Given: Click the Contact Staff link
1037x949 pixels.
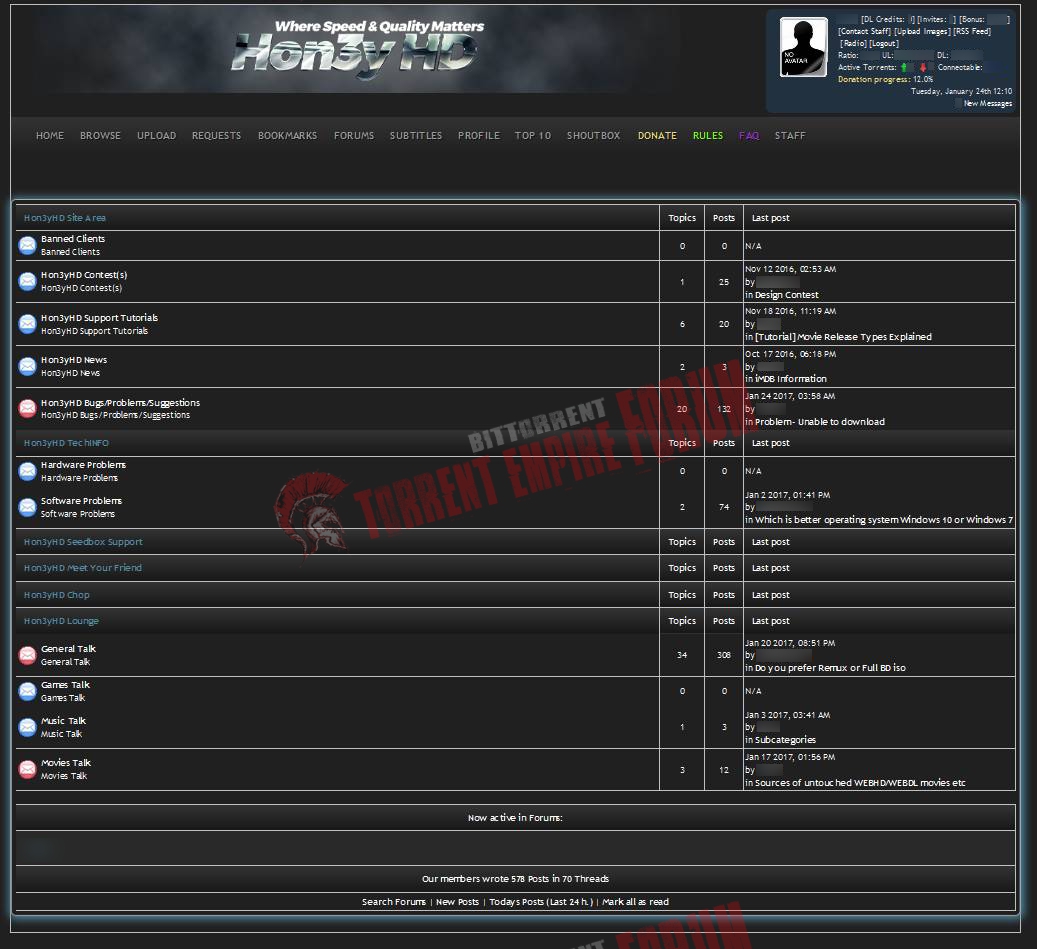Looking at the screenshot, I should (864, 32).
